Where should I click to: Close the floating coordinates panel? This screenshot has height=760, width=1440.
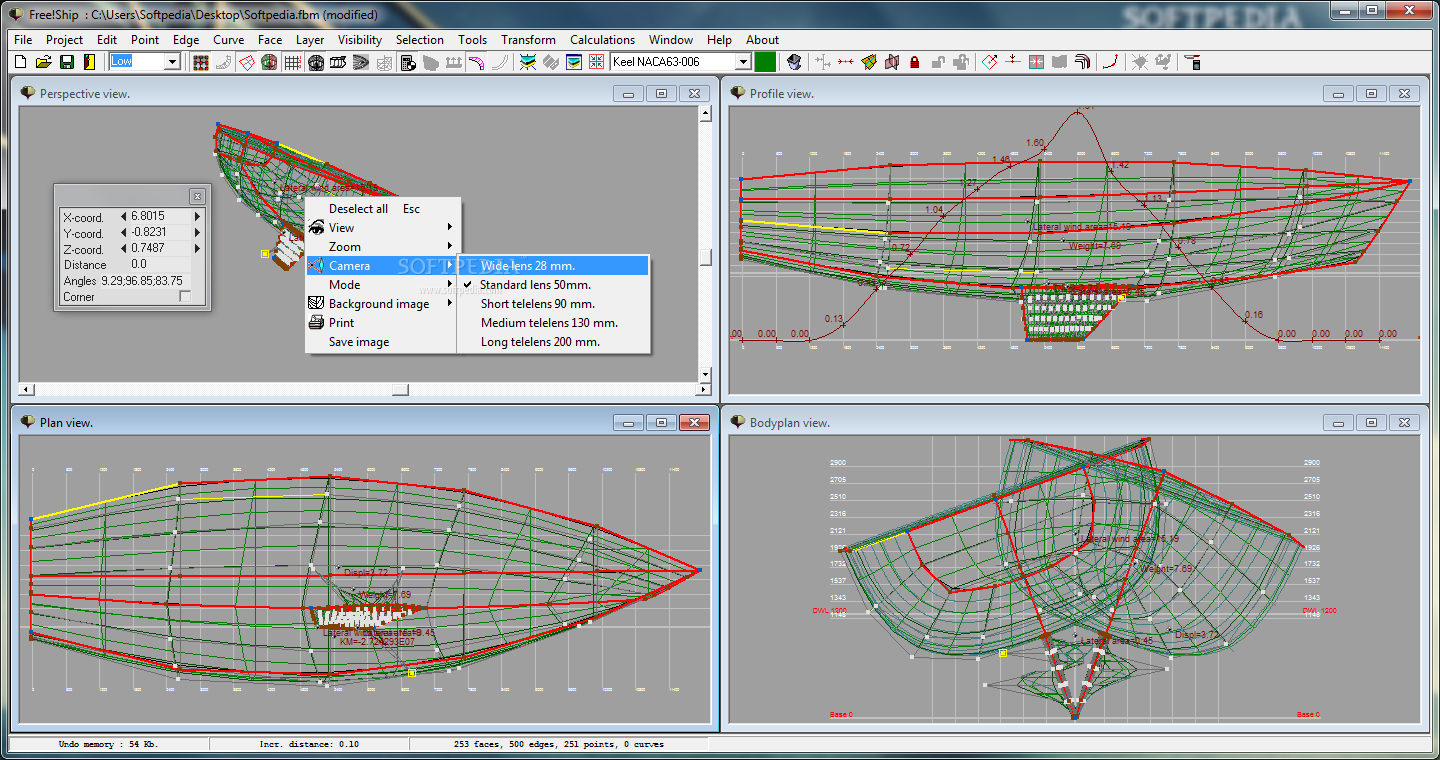197,196
